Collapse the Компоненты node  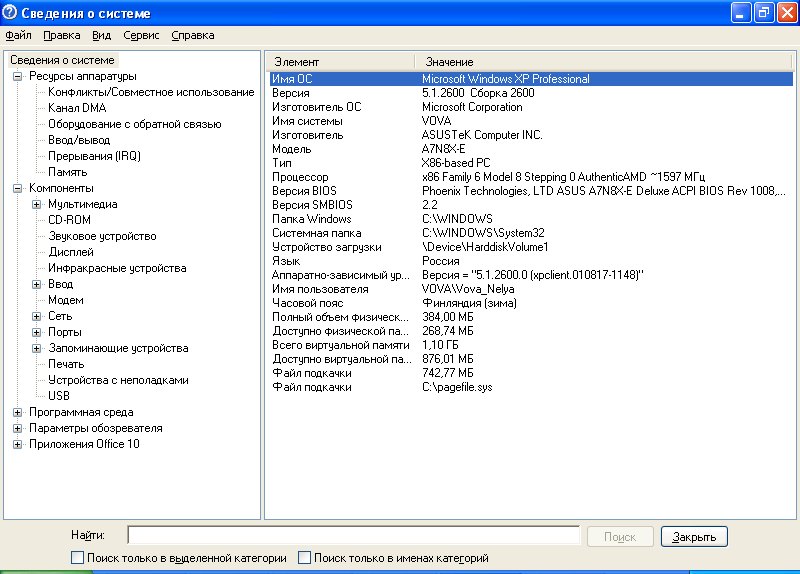point(17,188)
